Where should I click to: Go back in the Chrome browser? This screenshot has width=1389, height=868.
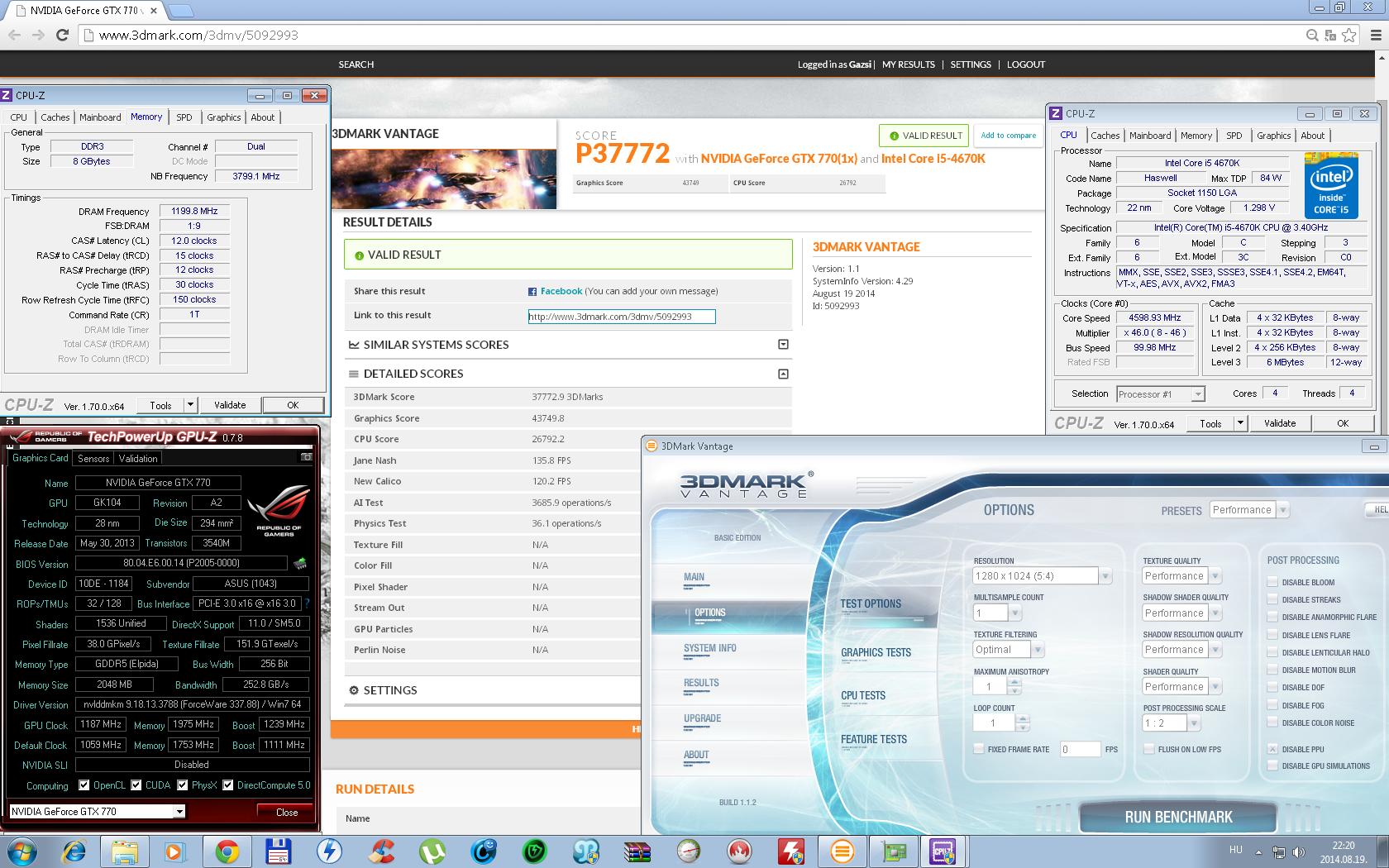point(14,35)
